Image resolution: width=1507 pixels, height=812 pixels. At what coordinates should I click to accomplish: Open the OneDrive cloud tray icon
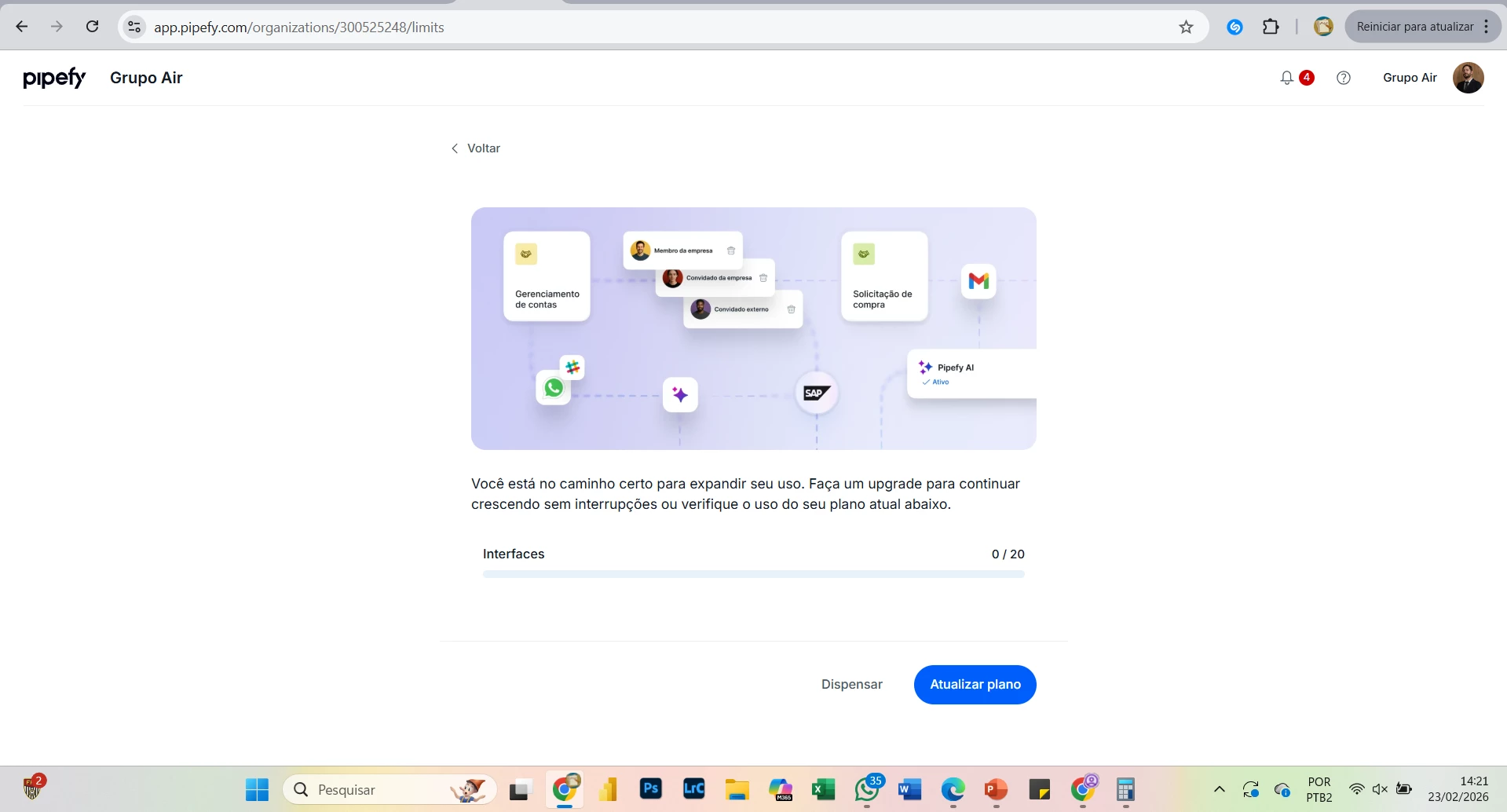click(x=1282, y=789)
